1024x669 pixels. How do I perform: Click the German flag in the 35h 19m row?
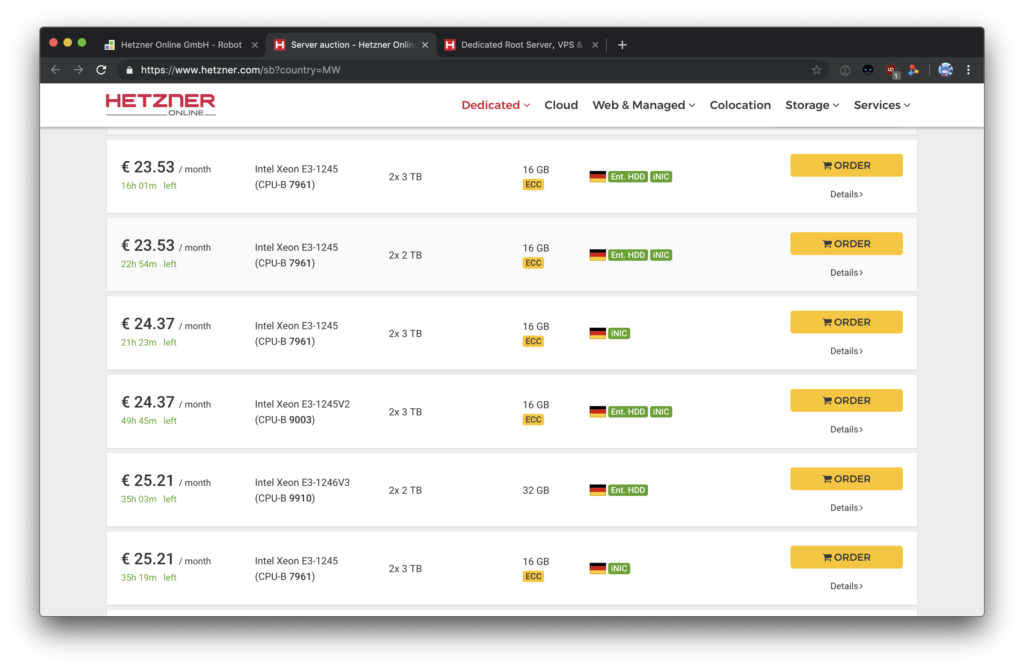pos(598,568)
